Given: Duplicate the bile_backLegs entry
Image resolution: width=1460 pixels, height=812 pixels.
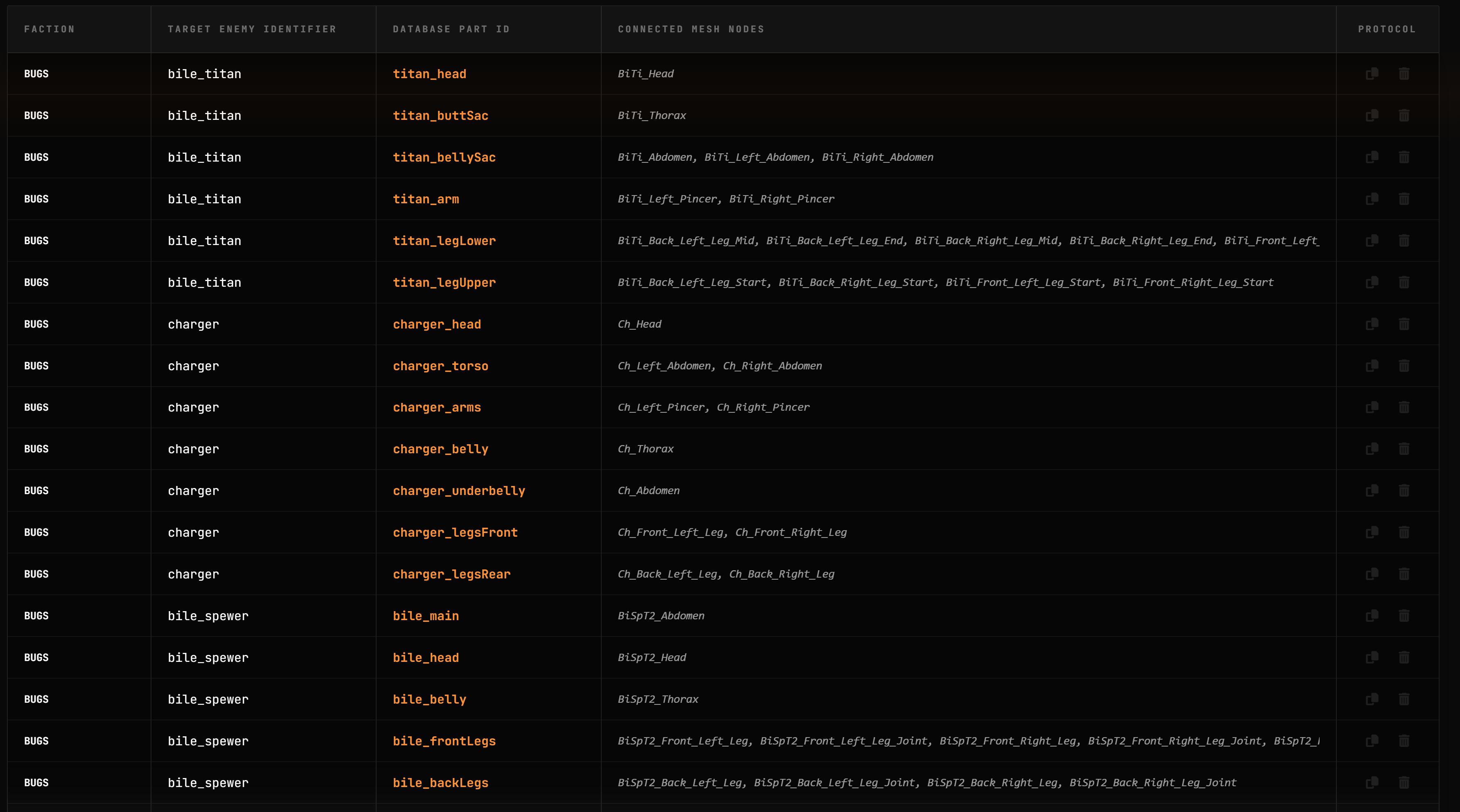Looking at the screenshot, I should pos(1372,783).
